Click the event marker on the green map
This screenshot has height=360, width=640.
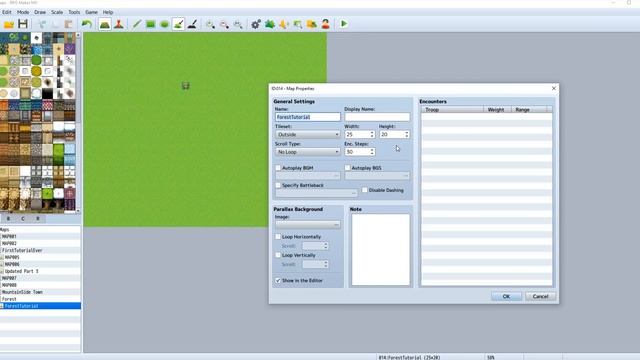pos(186,85)
